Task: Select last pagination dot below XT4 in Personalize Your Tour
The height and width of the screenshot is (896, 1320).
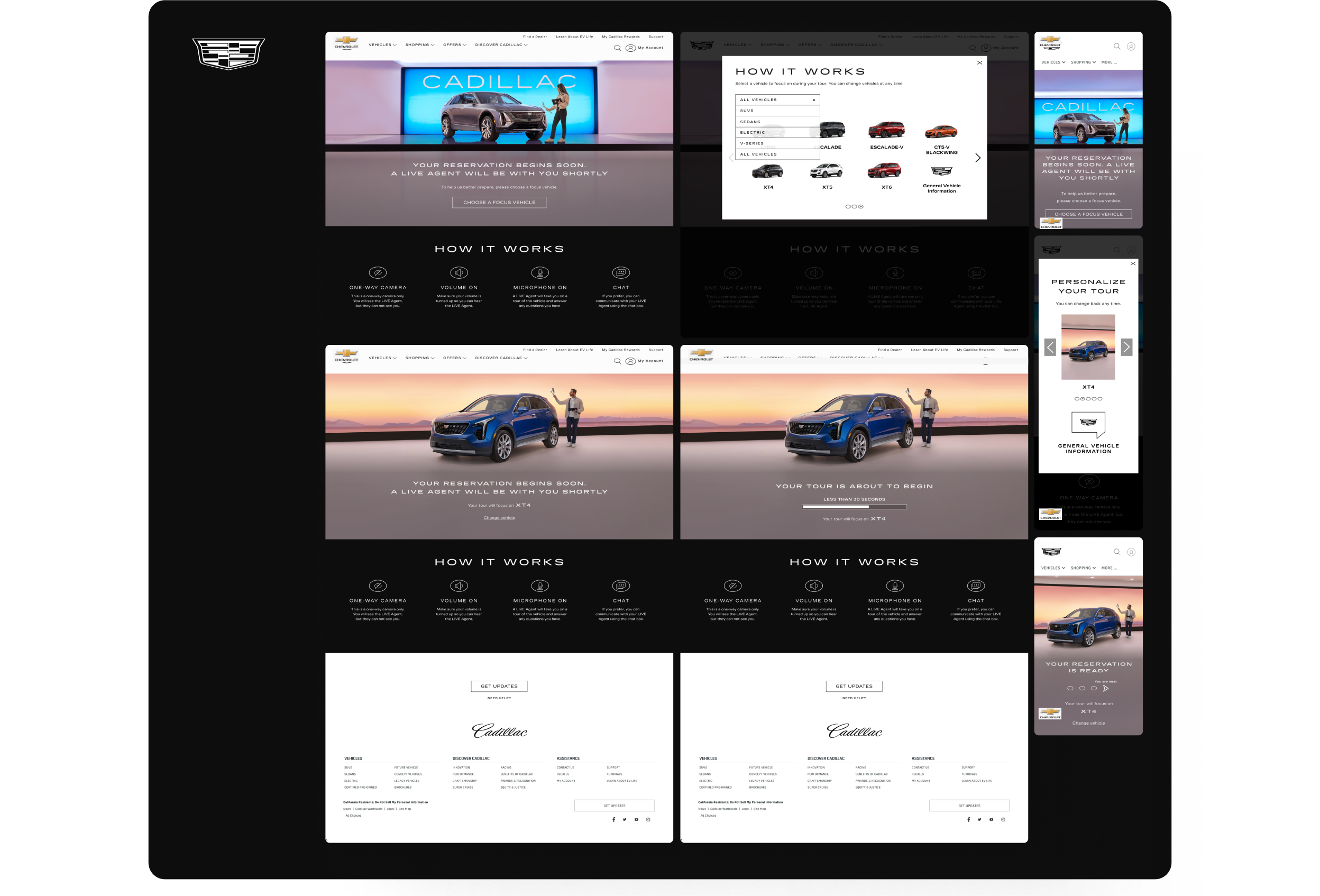Action: [1099, 399]
